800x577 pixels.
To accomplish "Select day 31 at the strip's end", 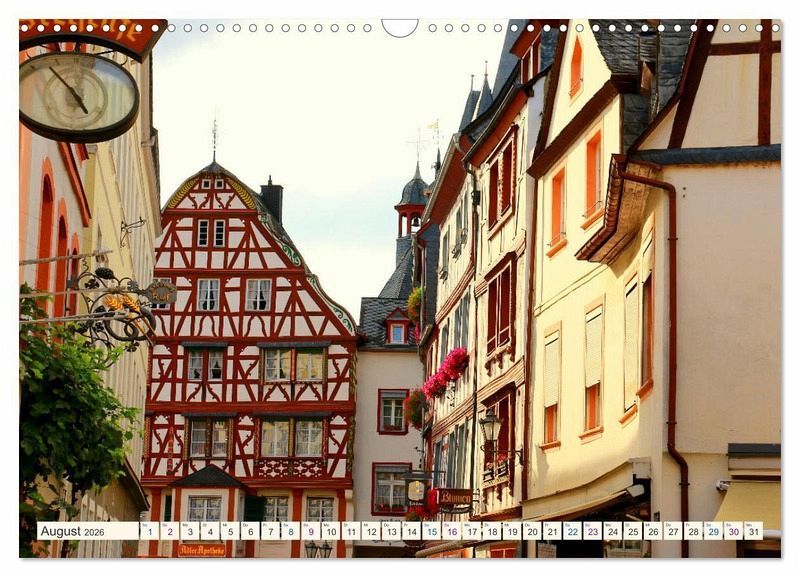I will [x=753, y=531].
